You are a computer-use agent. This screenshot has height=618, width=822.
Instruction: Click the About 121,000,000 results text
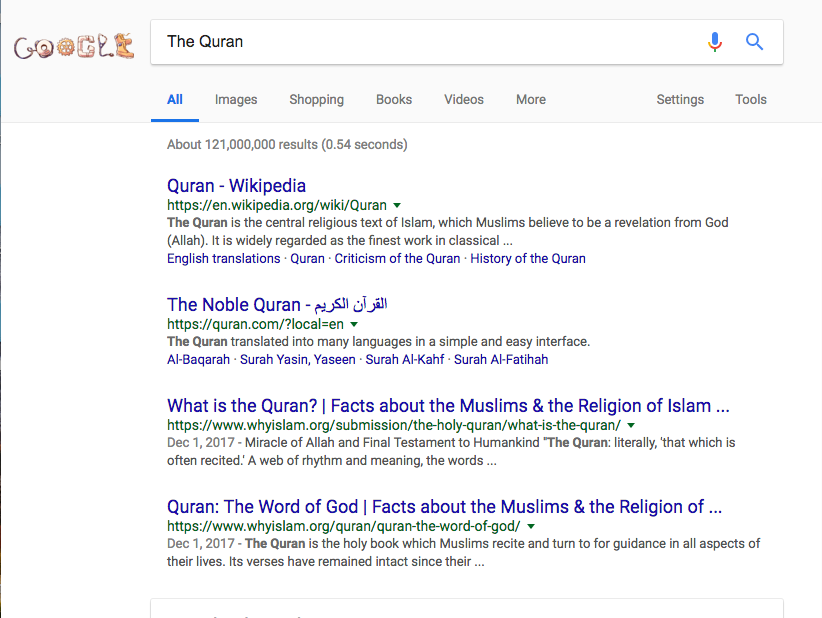point(287,145)
